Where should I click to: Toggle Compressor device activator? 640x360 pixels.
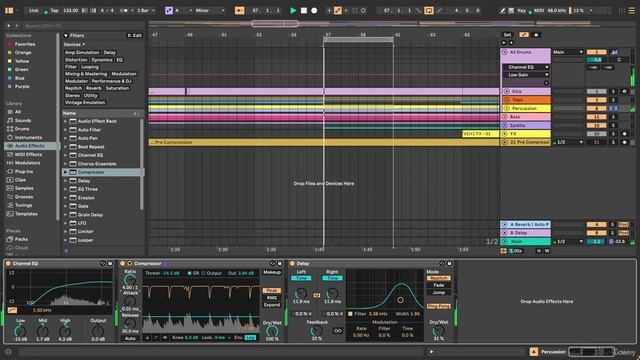122,264
